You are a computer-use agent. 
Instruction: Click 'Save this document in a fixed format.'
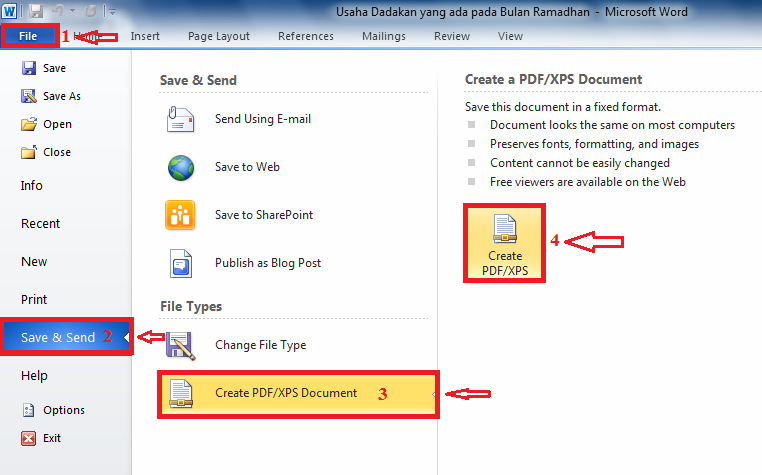click(563, 107)
